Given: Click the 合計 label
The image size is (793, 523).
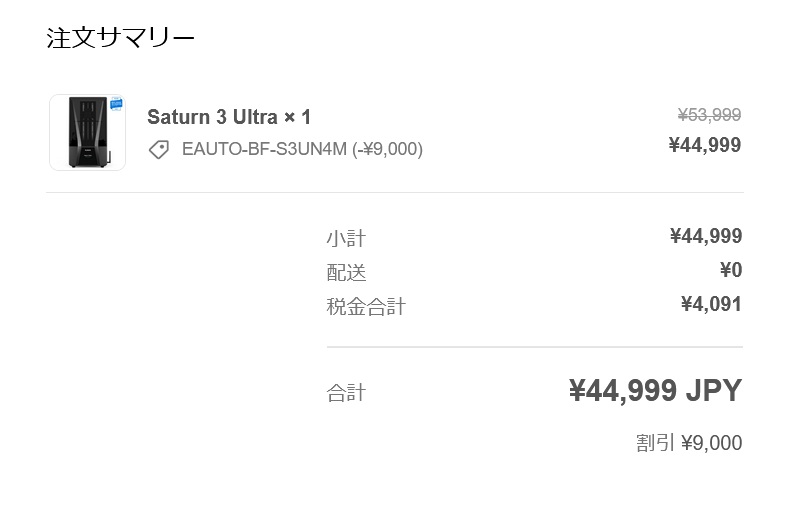Looking at the screenshot, I should click(346, 393).
